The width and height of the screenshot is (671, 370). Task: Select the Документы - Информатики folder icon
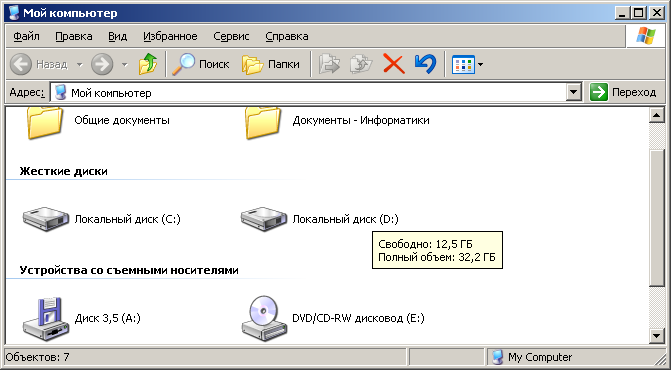pyautogui.click(x=263, y=123)
